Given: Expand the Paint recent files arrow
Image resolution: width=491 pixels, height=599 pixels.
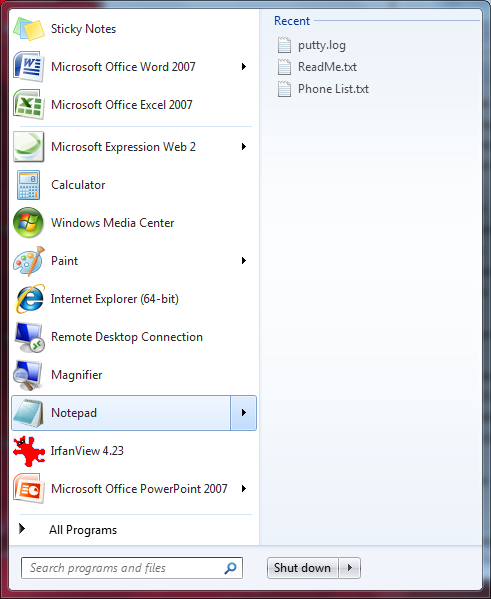Looking at the screenshot, I should [x=244, y=261].
